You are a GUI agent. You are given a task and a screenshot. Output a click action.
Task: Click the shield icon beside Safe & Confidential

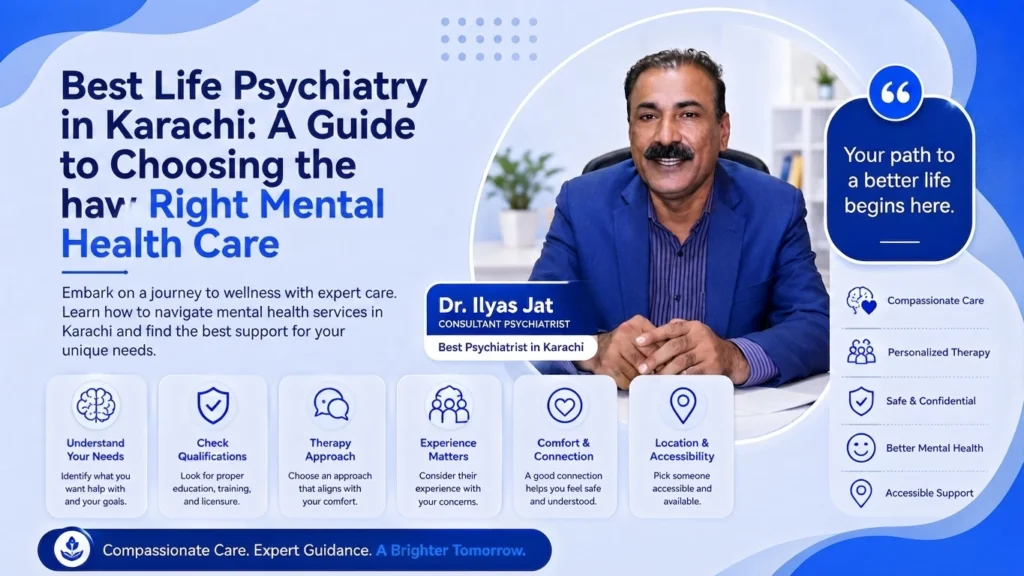(861, 401)
